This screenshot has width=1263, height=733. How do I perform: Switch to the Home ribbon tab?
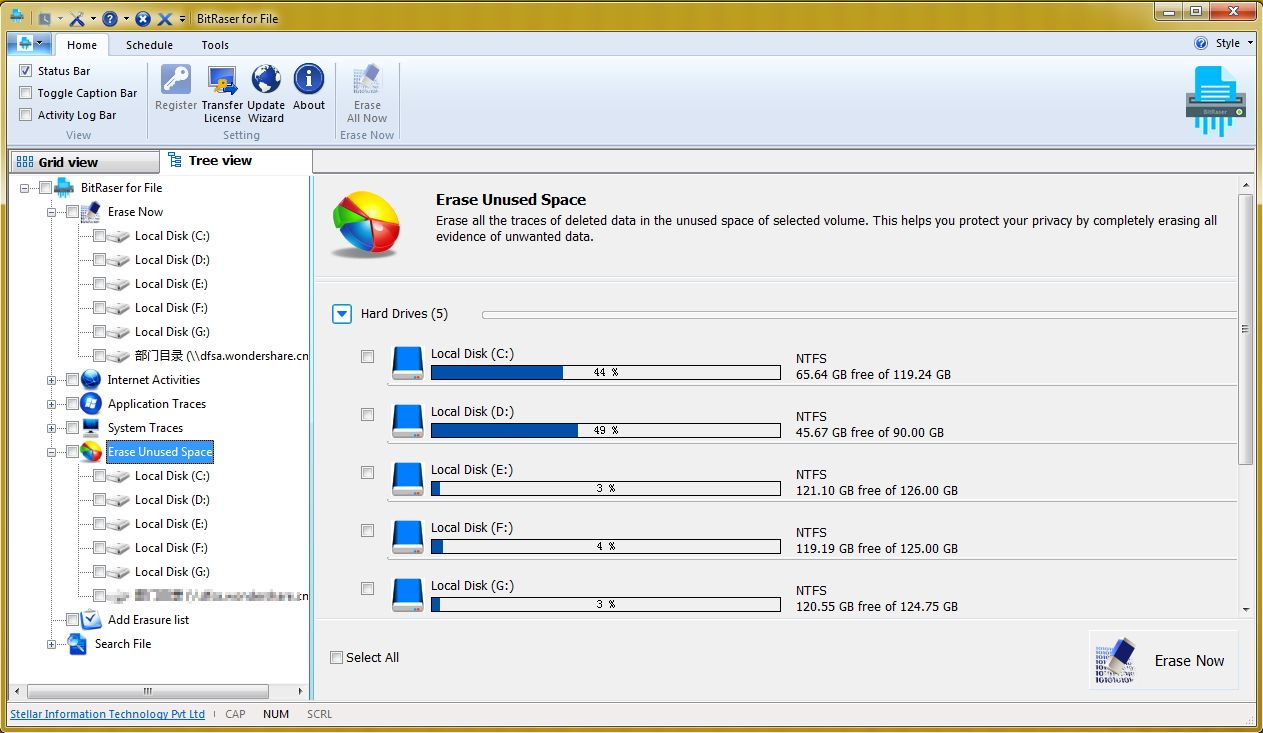[82, 45]
